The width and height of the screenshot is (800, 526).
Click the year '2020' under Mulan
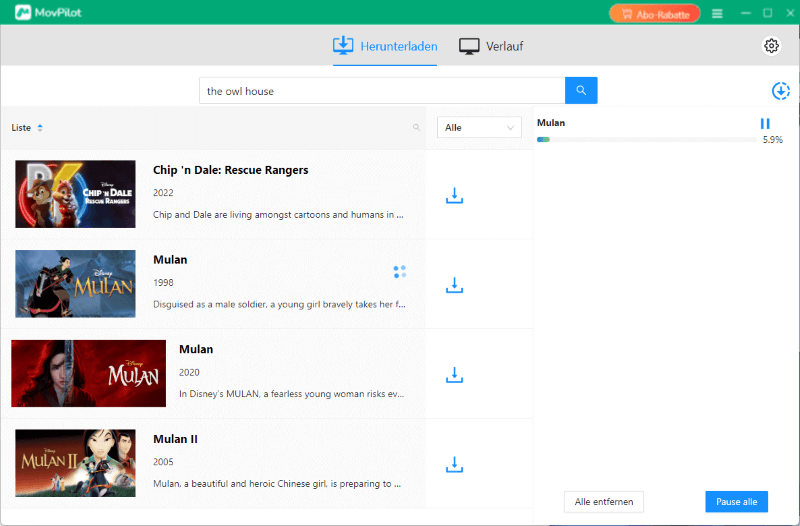pyautogui.click(x=189, y=372)
